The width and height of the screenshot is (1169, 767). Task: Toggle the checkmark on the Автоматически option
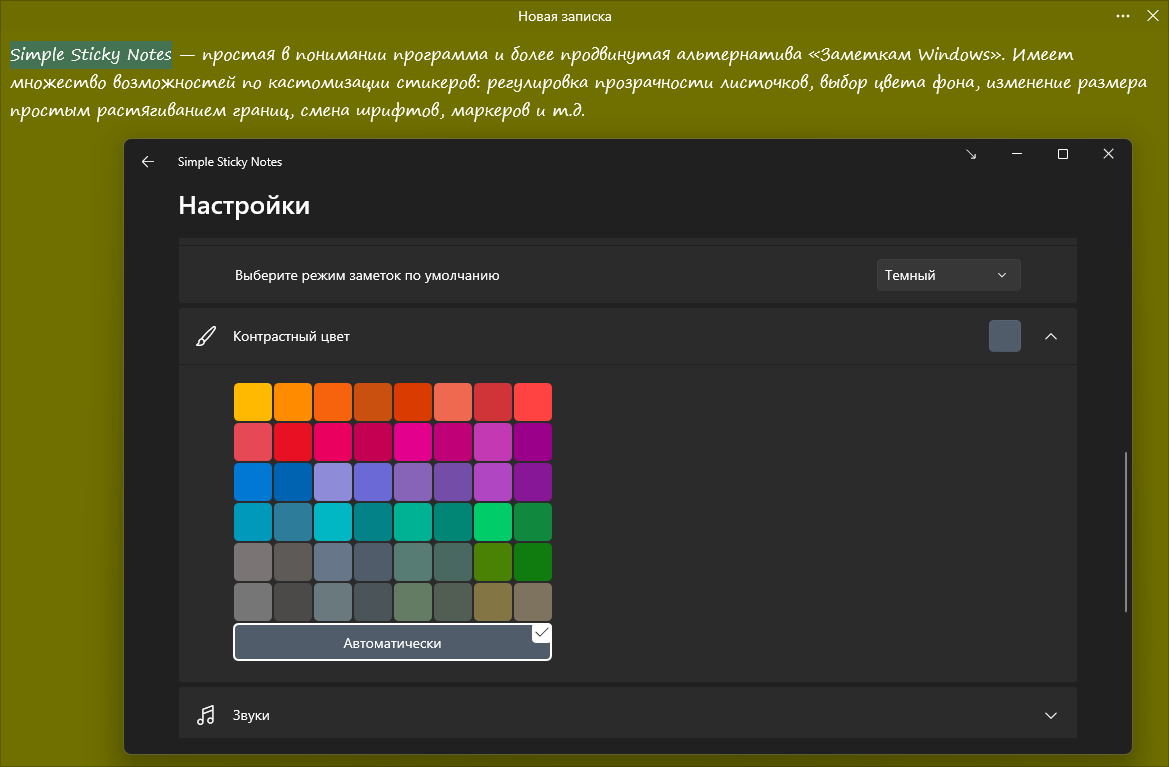541,633
